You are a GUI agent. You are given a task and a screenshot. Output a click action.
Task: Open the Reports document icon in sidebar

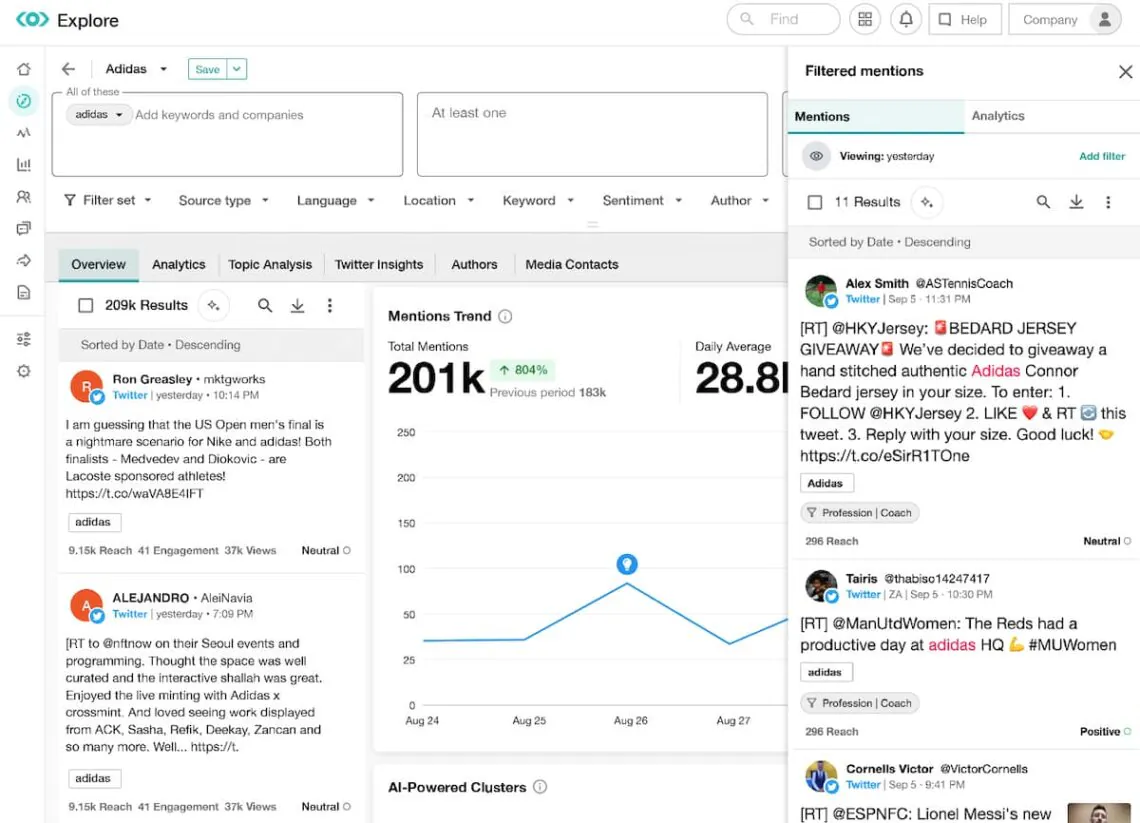pyautogui.click(x=24, y=292)
